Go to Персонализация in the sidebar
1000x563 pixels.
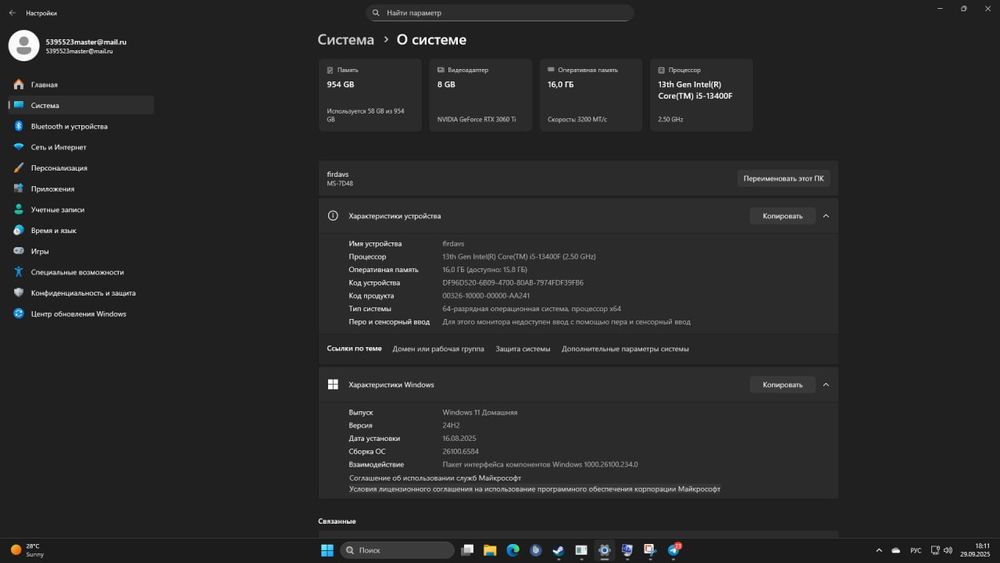58,168
